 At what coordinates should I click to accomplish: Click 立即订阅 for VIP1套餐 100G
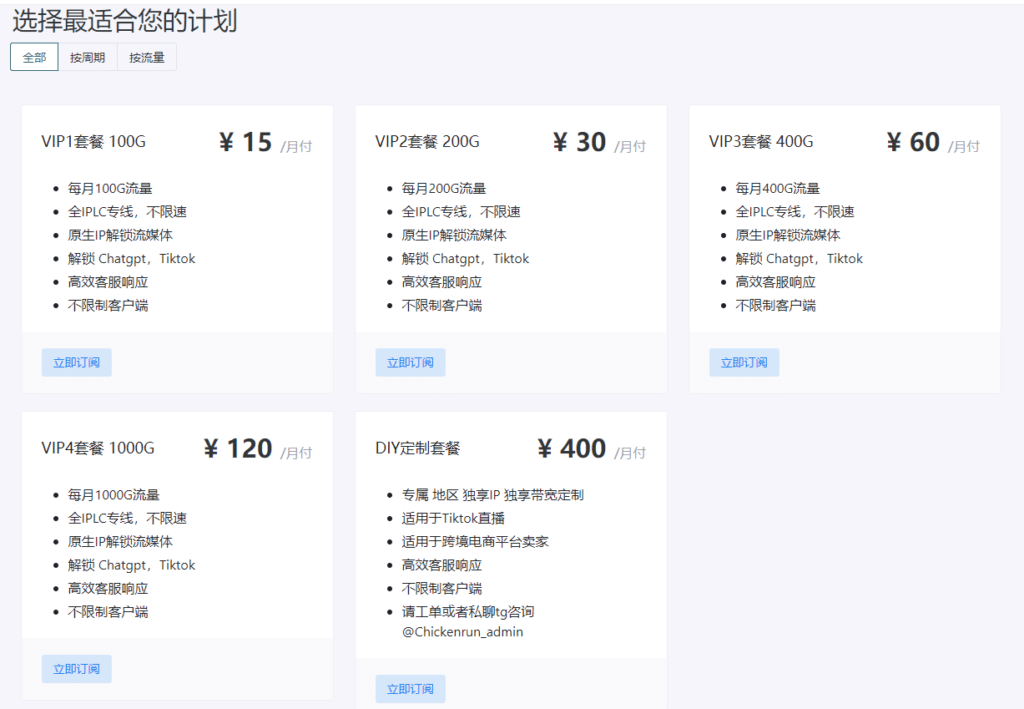tap(76, 363)
